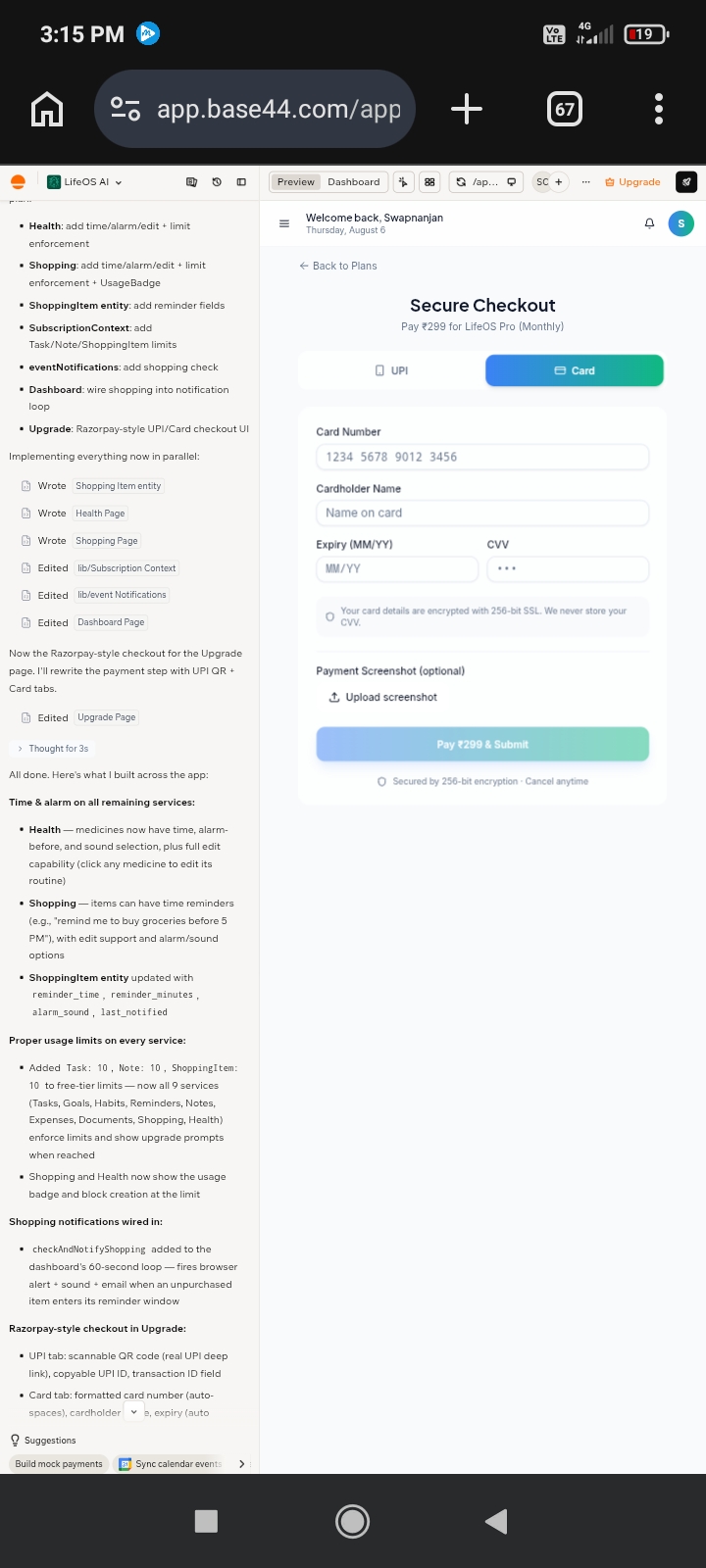Click the Pay ₹299 & Submit button
This screenshot has width=706, height=1568.
482,744
